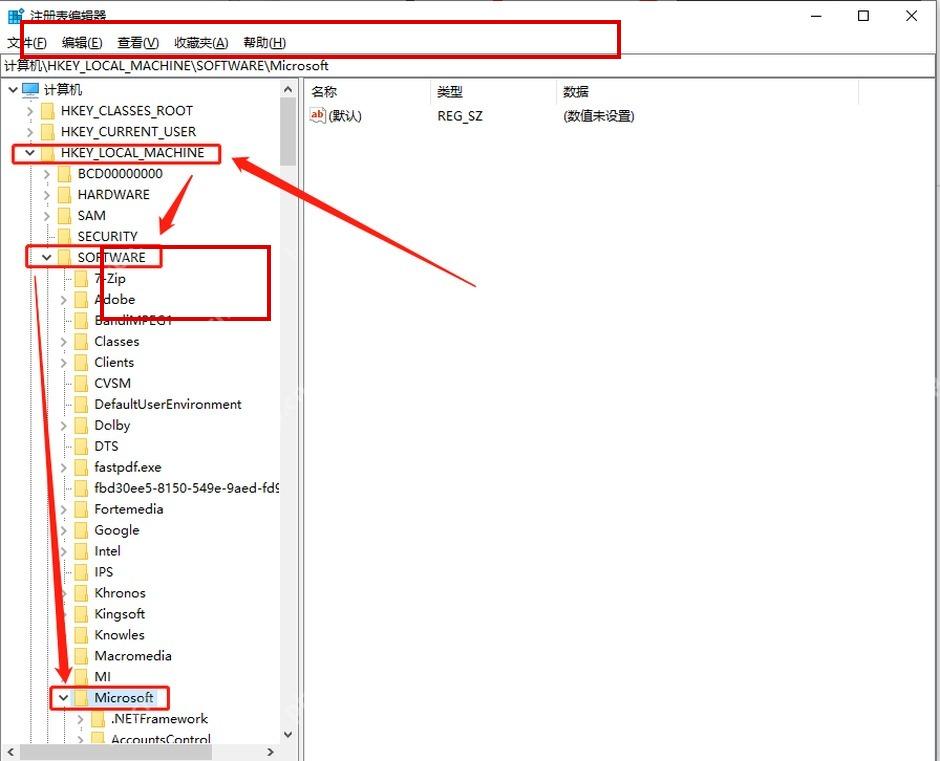This screenshot has height=761, width=940.
Task: Click the (数值未设置) data cell
Action: coord(598,116)
